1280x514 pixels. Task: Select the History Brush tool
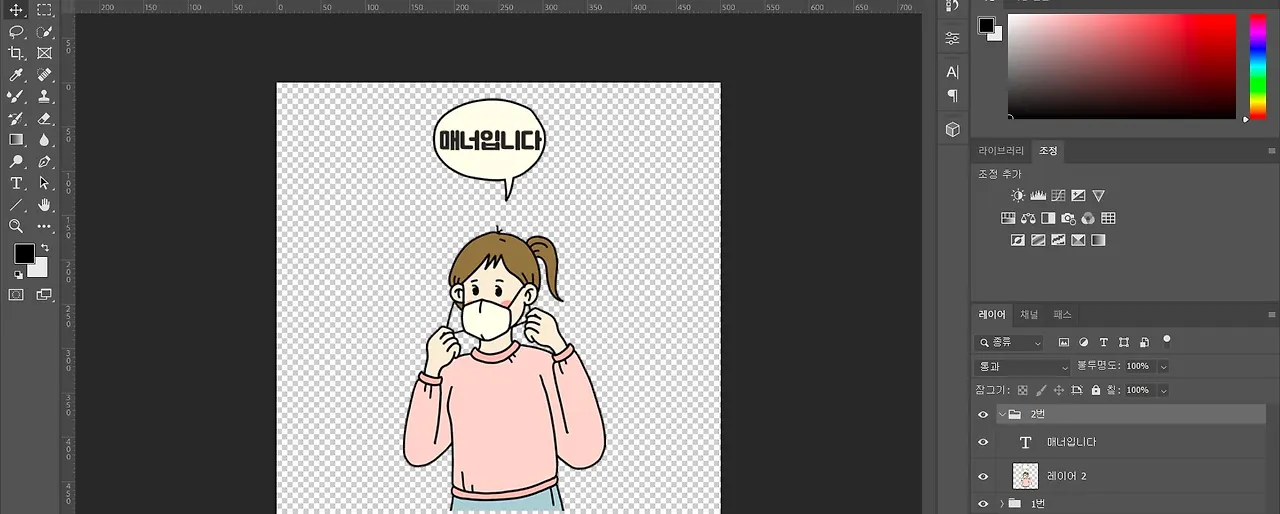(16, 118)
